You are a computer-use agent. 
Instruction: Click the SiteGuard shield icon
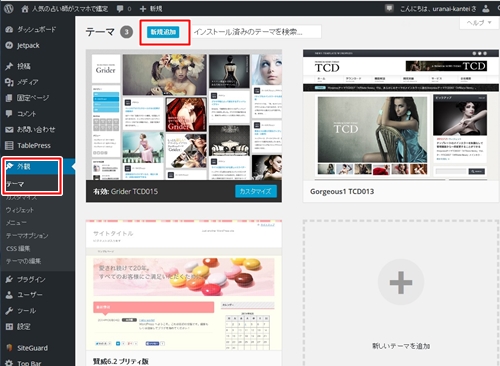tap(9, 348)
